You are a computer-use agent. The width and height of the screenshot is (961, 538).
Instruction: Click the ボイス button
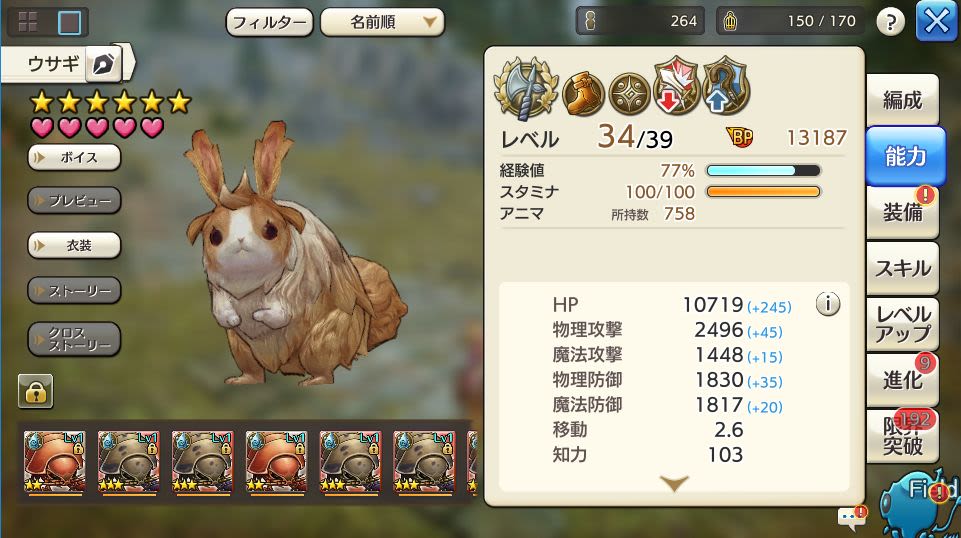click(74, 157)
